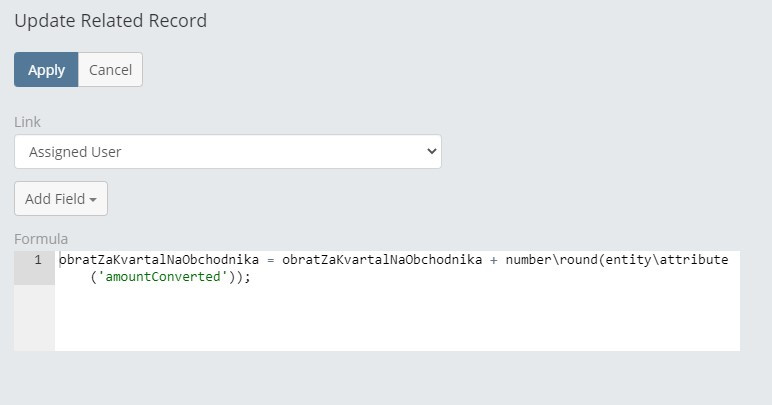The width and height of the screenshot is (772, 405).
Task: Click the plus operator in the formula
Action: [x=493, y=260]
